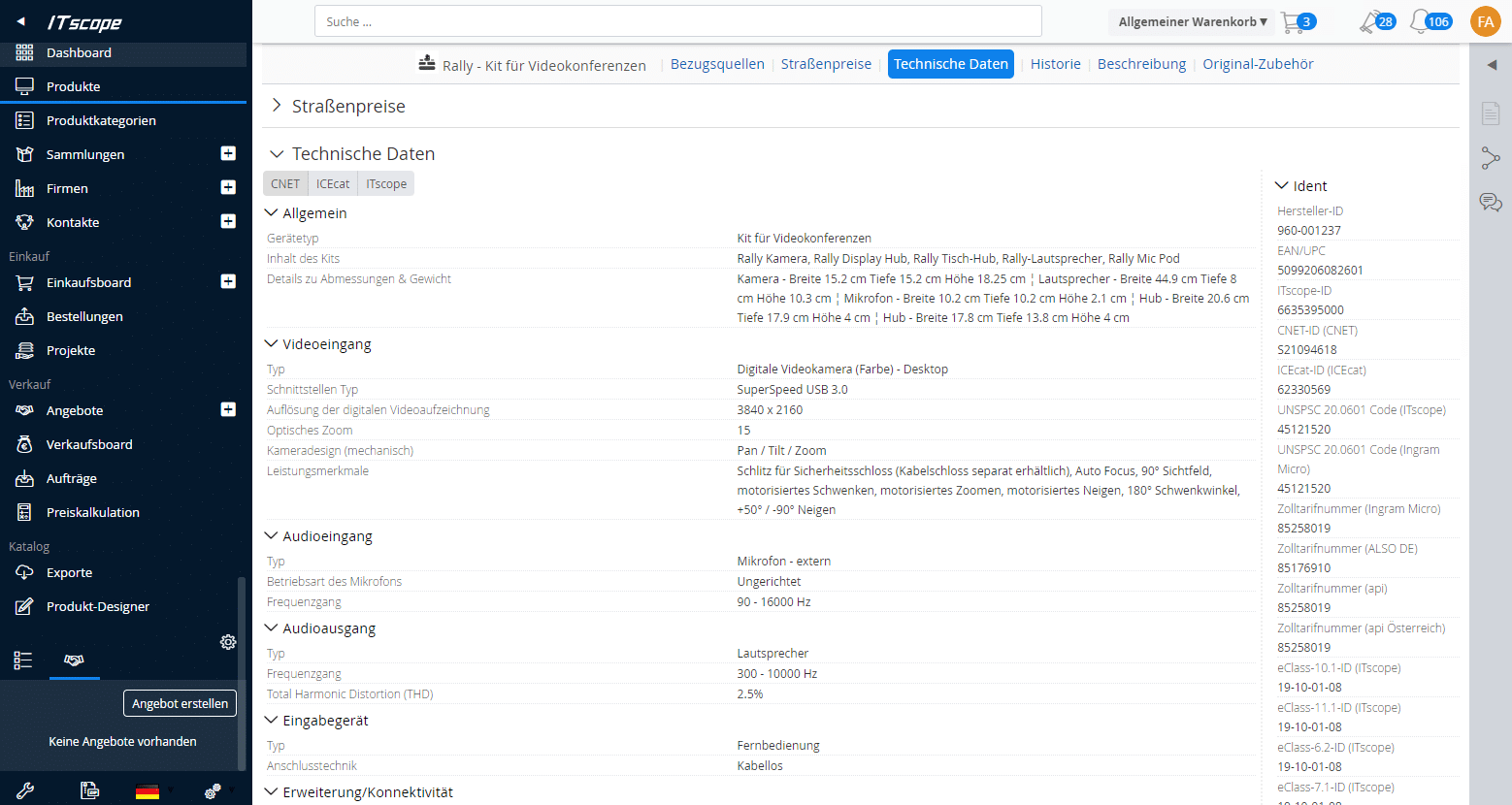
Task: Open the megaphone announcements with 28
Action: (x=1376, y=21)
